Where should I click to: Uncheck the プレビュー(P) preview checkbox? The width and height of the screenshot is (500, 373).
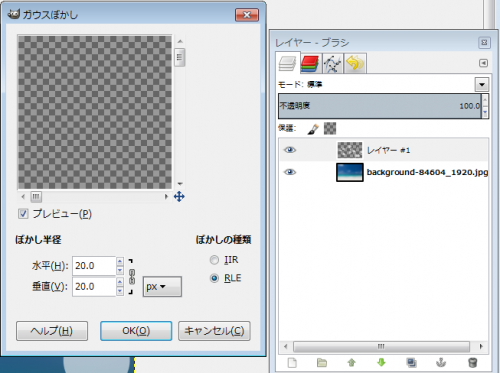coord(23,214)
